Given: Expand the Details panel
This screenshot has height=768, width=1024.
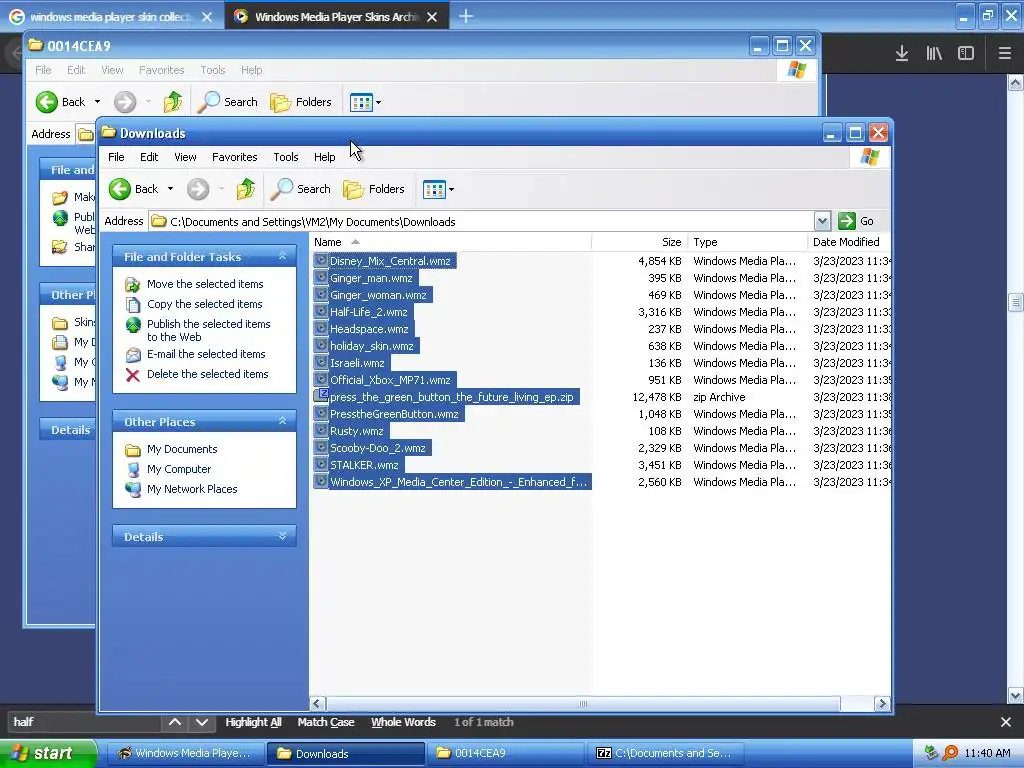Looking at the screenshot, I should click(x=282, y=536).
